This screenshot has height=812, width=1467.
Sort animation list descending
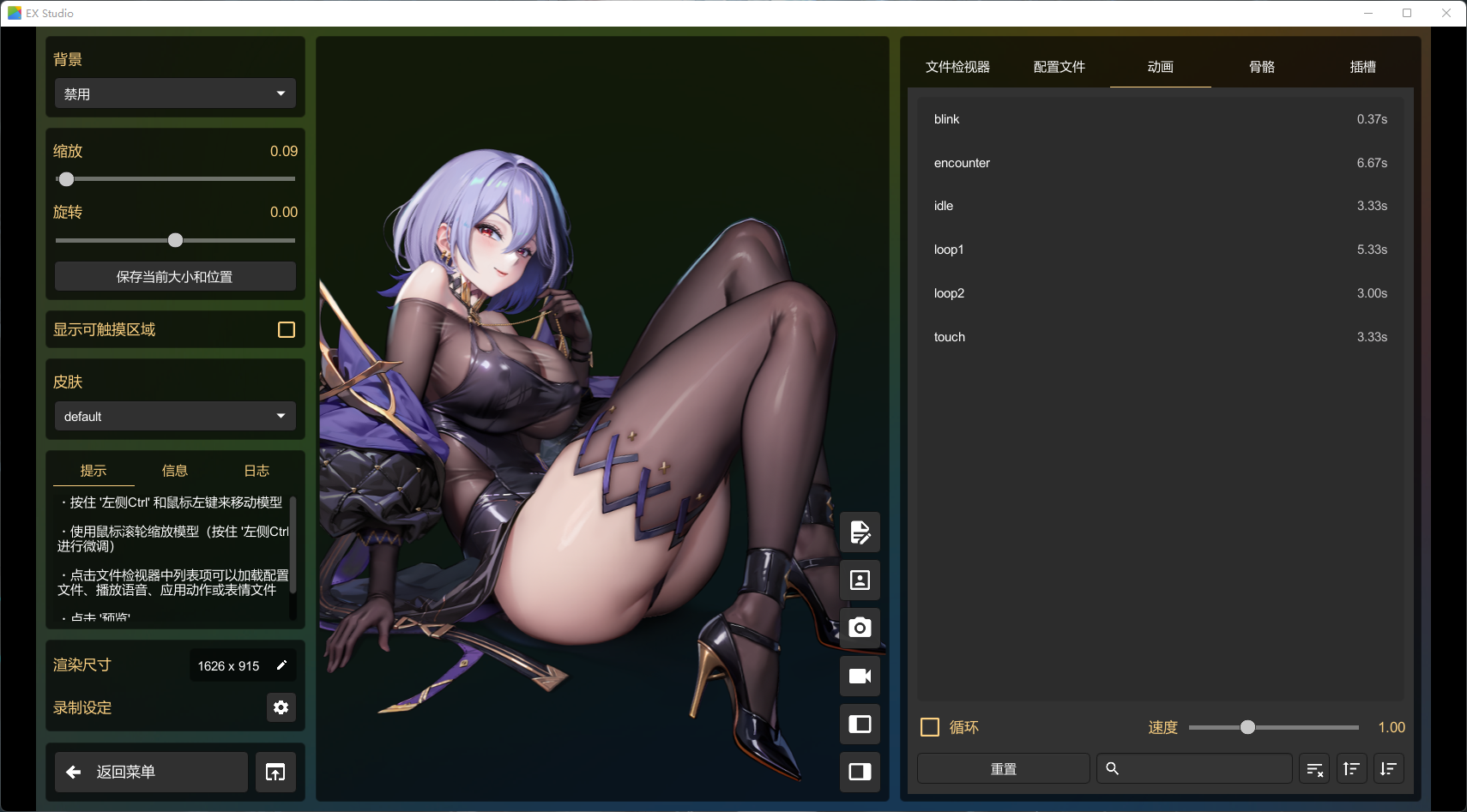pos(1388,769)
